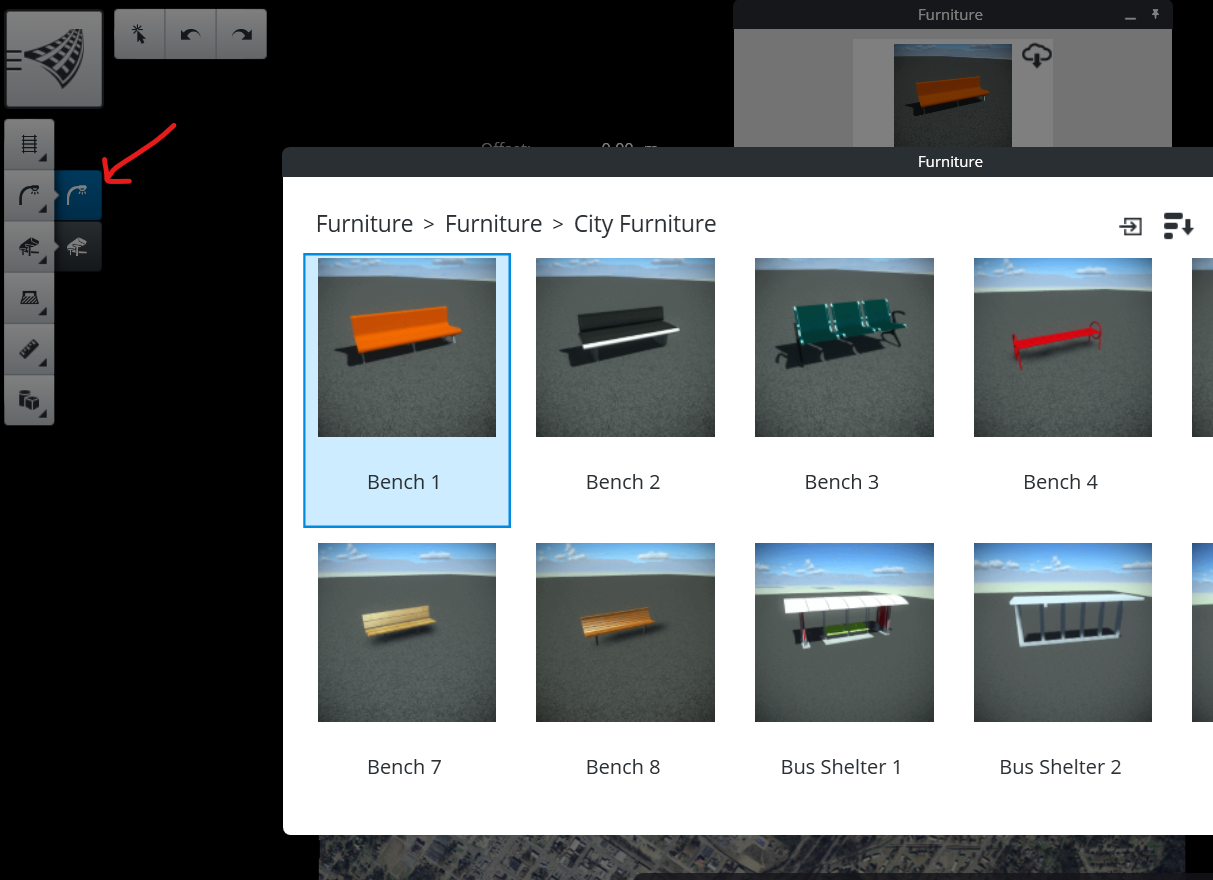The width and height of the screenshot is (1213, 880).
Task: Open the main track menu button
Action: click(x=54, y=59)
